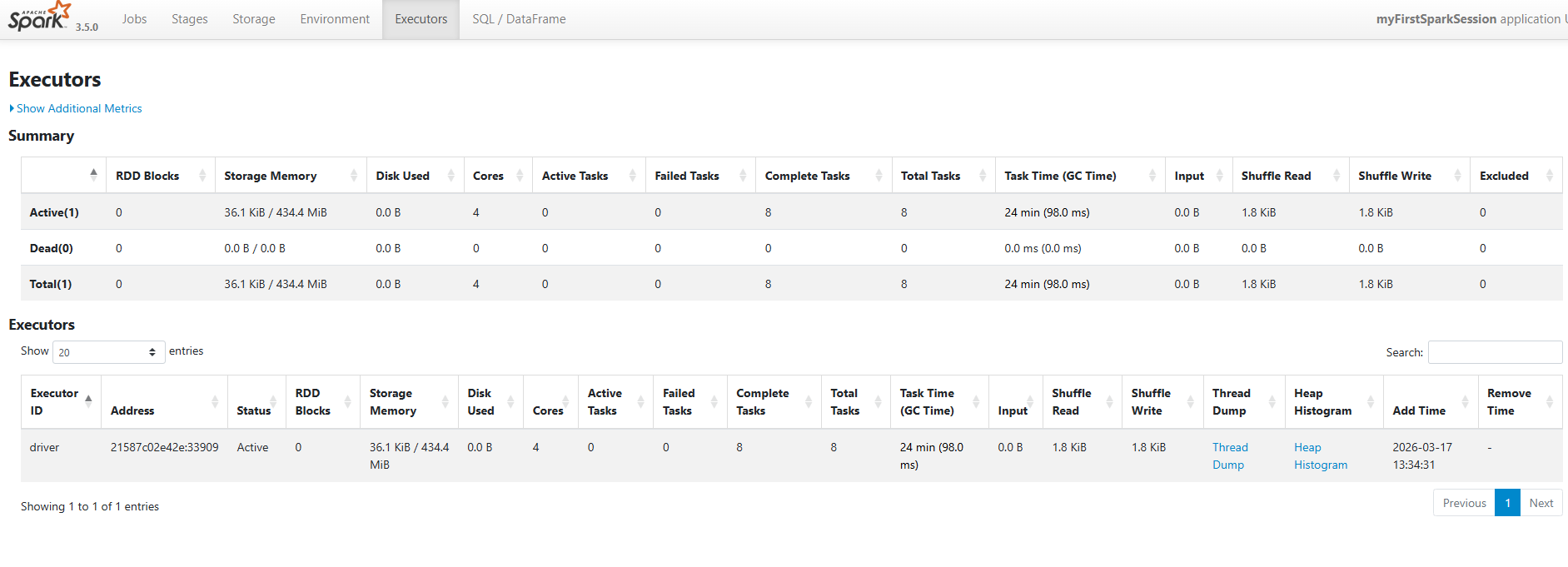Click the Dead(0) summary row label
Screen dimensions: 1568x567
(x=51, y=248)
